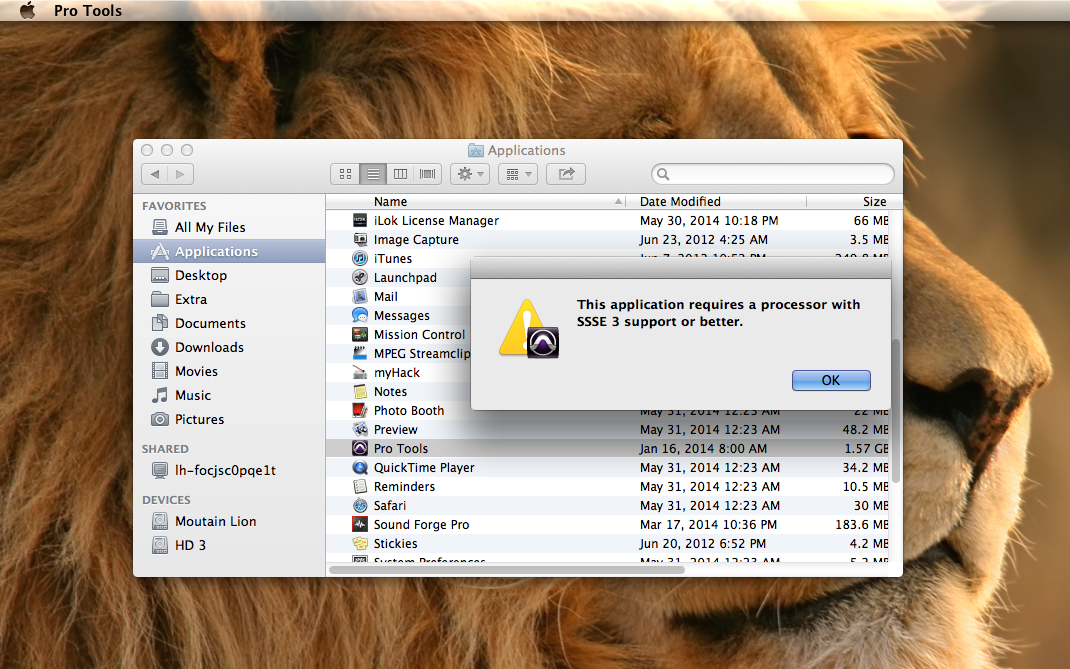Click the Stickies app icon
The image size is (1070, 669).
[361, 544]
